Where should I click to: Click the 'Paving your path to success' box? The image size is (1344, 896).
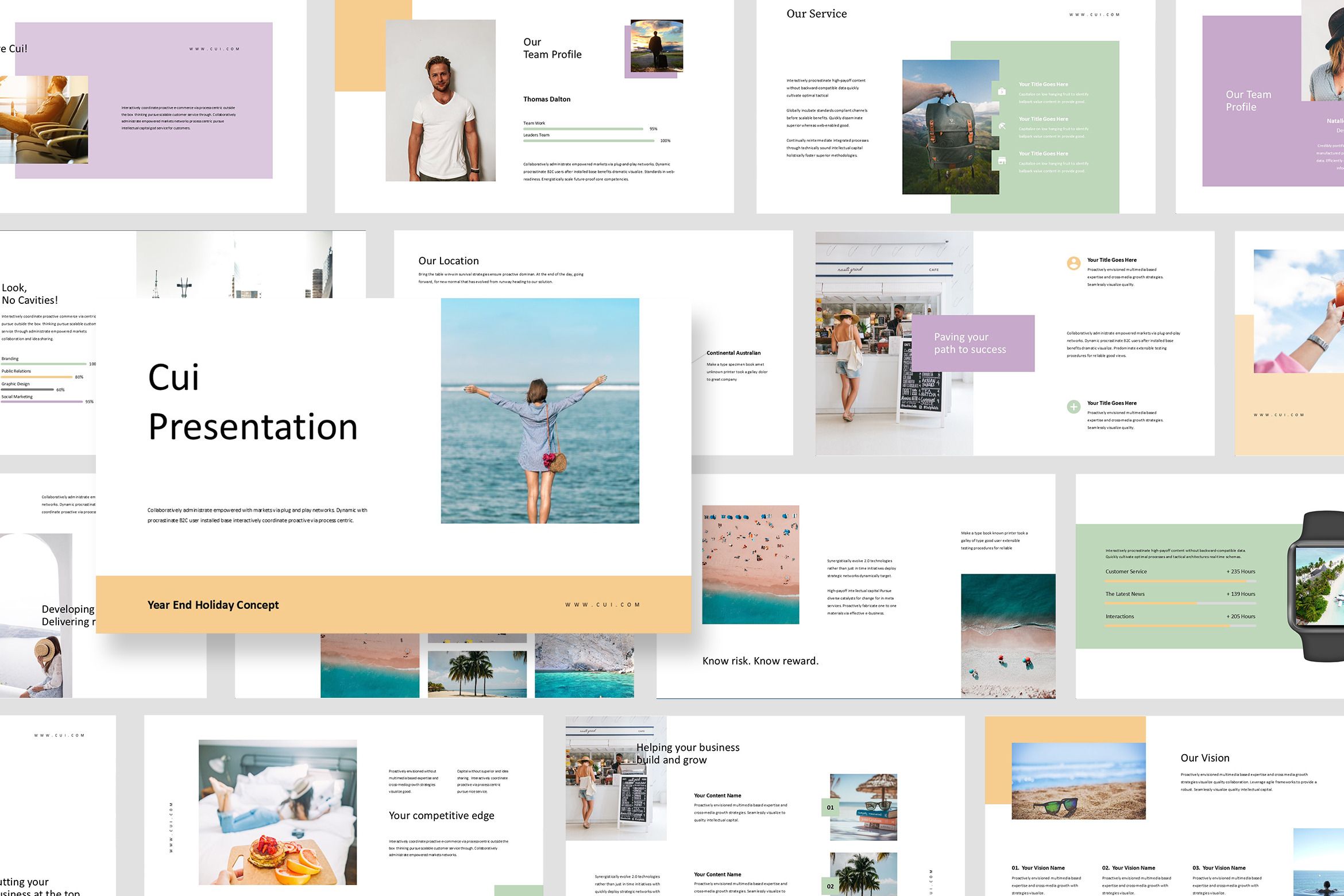pos(972,343)
